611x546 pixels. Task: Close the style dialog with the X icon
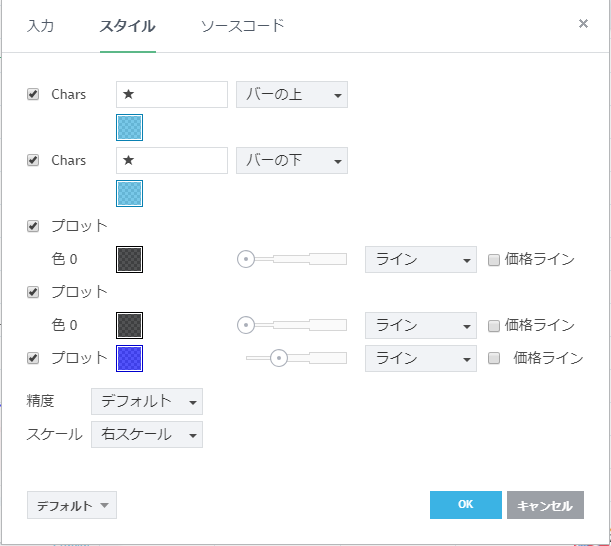(x=583, y=23)
